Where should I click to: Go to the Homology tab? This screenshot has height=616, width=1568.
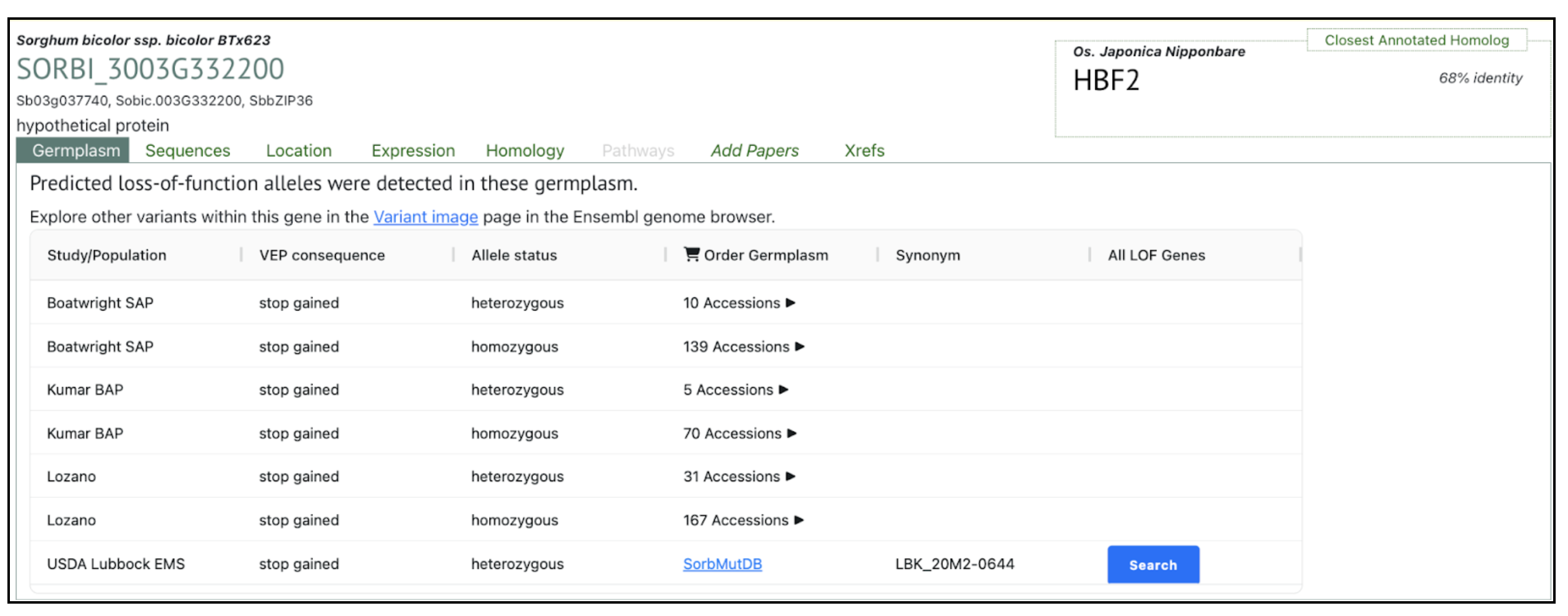(x=525, y=151)
